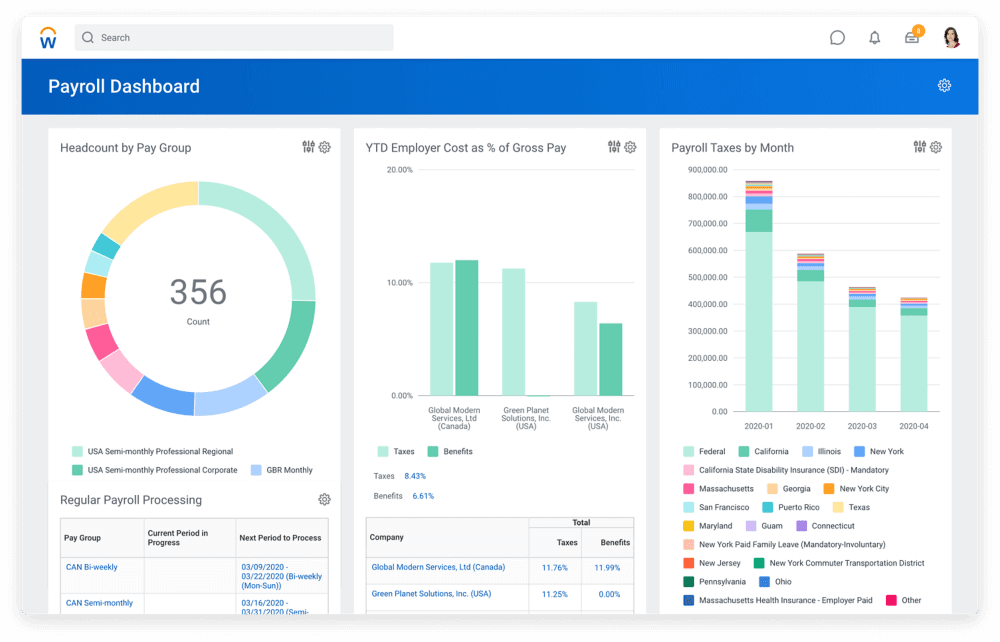Toggle Massachusetts legend swatch

[x=688, y=489]
